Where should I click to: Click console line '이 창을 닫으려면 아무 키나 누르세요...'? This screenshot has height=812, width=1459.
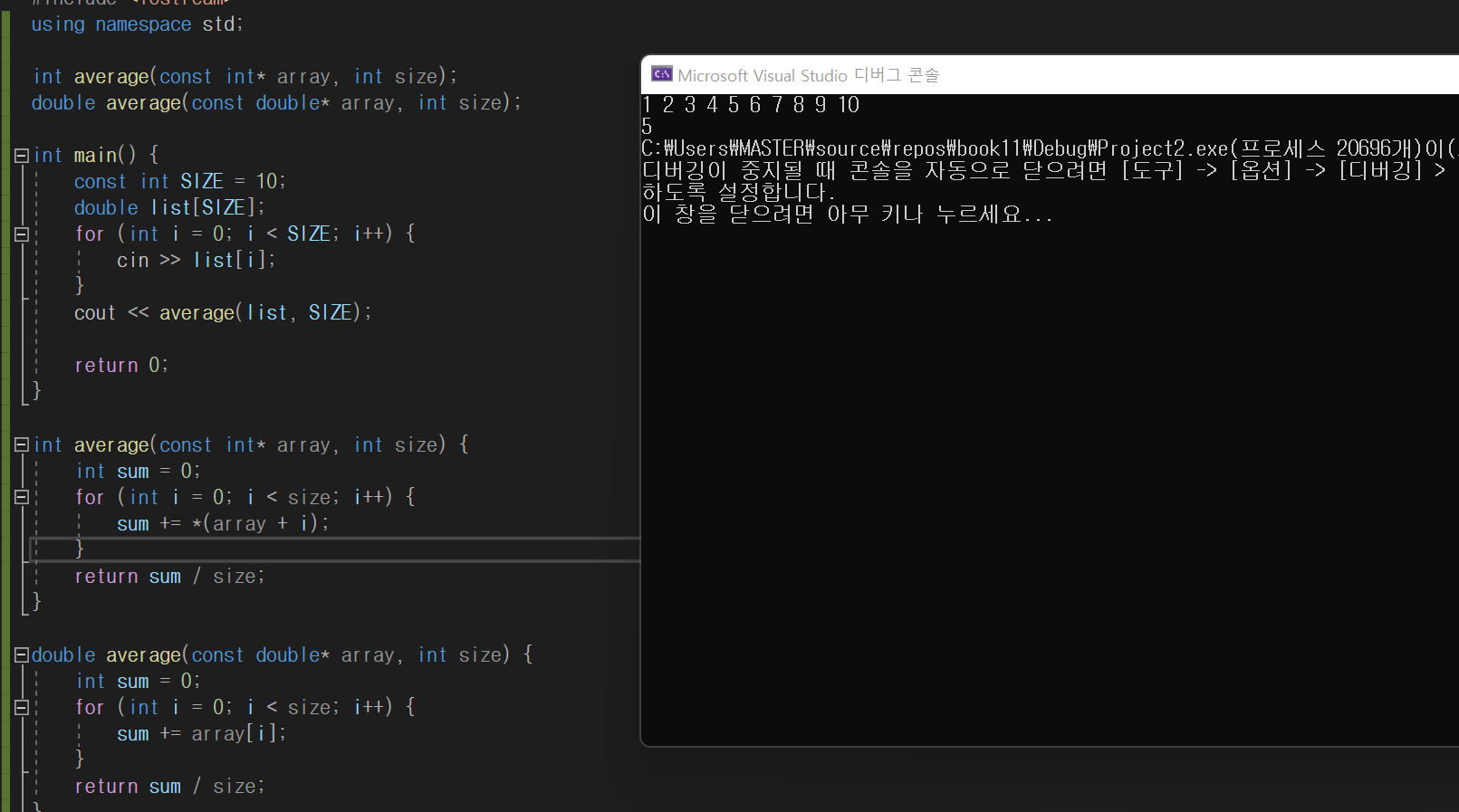848,215
